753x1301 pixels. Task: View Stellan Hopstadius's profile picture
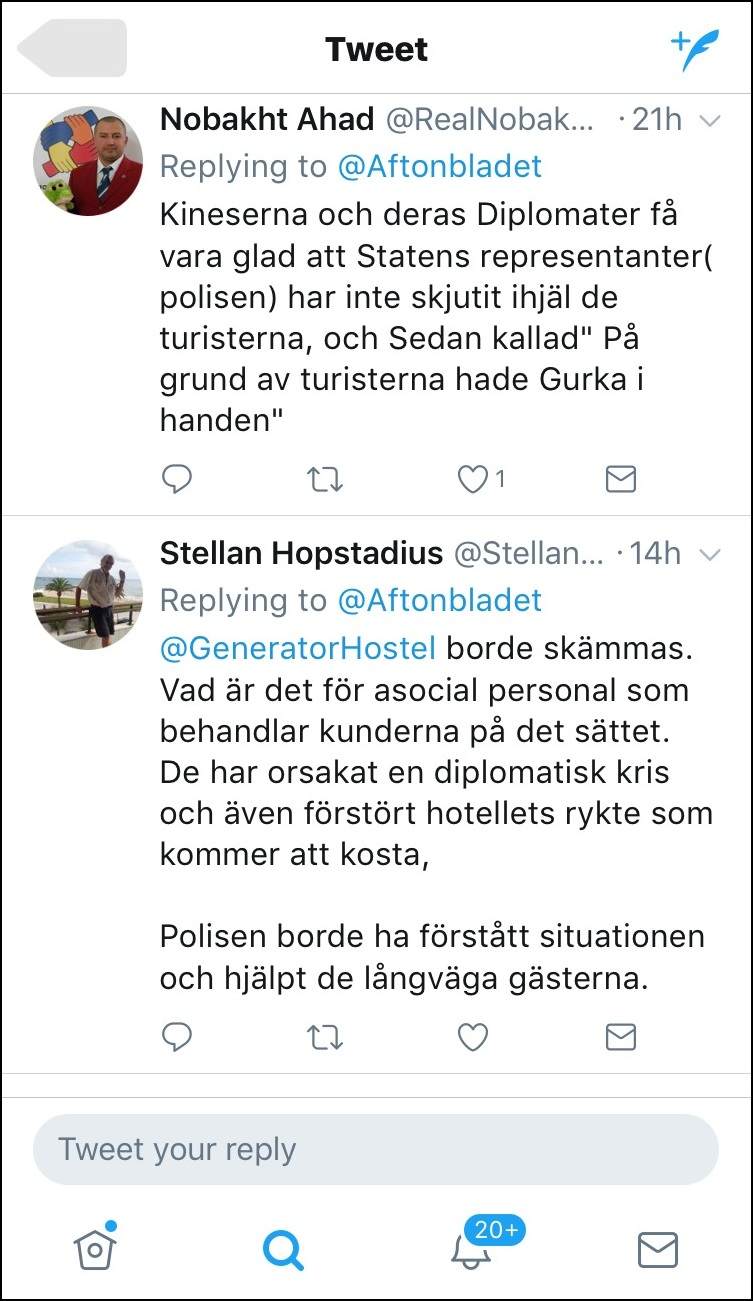88,594
